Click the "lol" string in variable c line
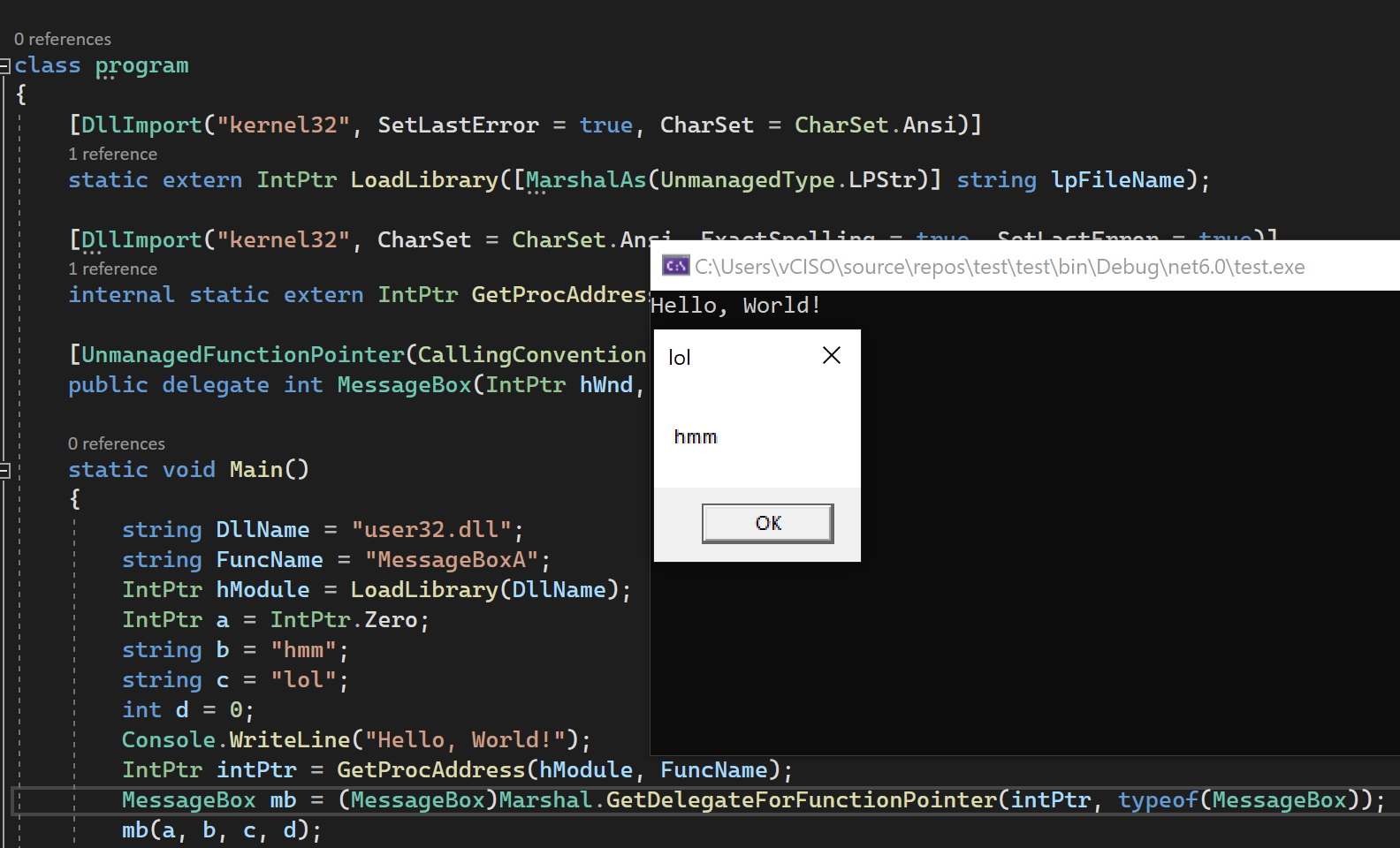 [303, 680]
